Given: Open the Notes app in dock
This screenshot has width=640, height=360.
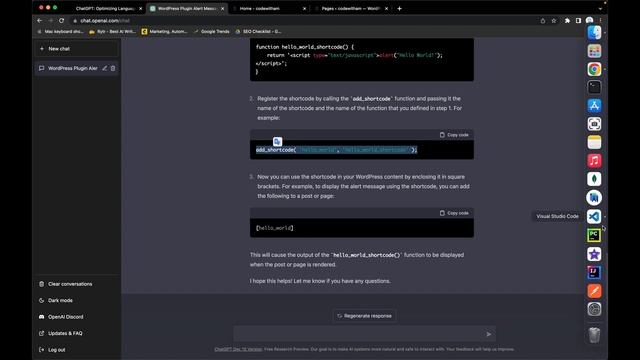Looking at the screenshot, I should [594, 142].
